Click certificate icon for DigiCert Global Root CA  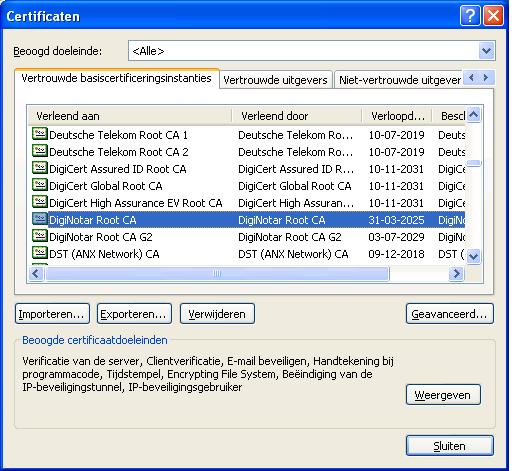coord(40,185)
